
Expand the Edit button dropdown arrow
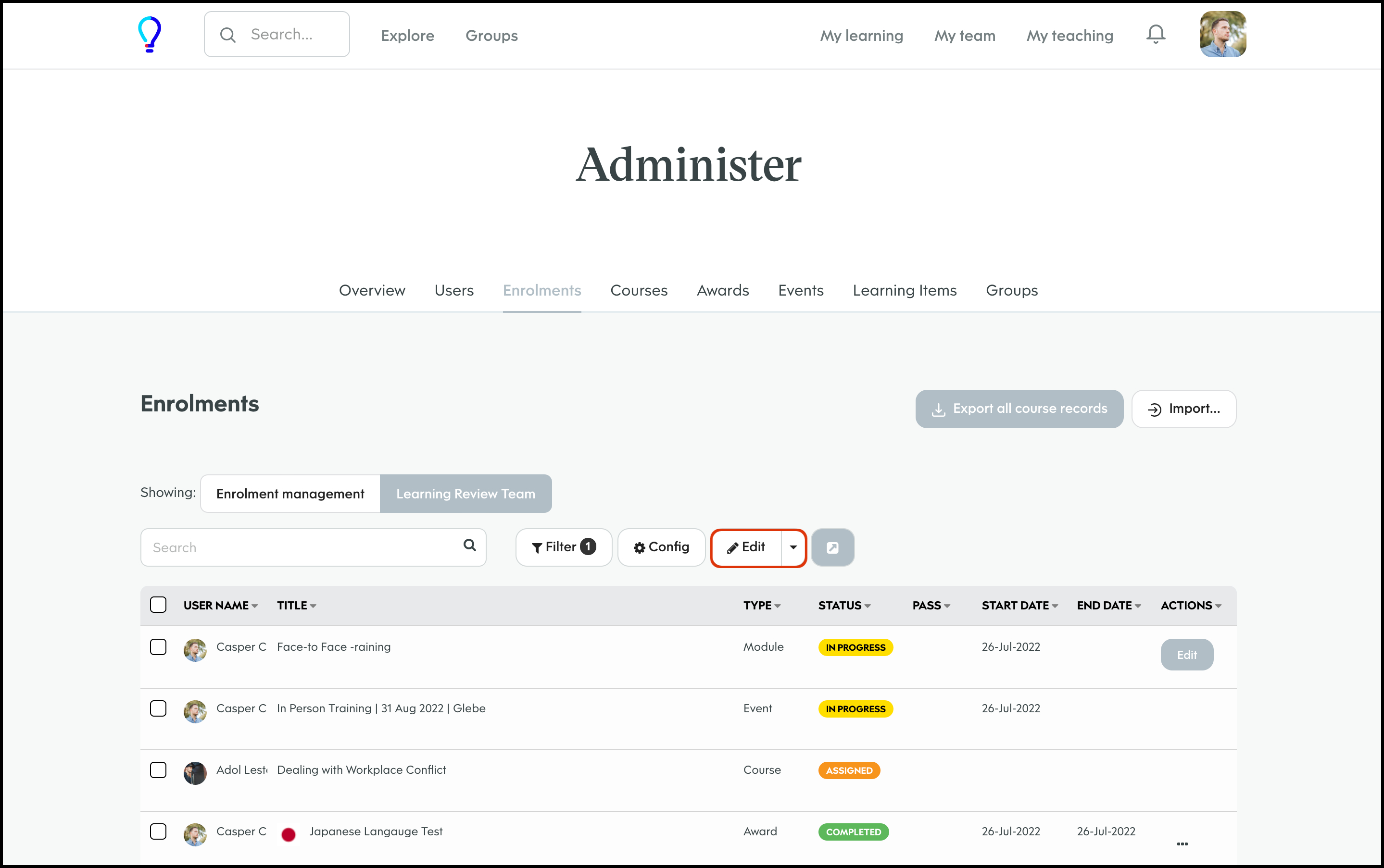[793, 548]
